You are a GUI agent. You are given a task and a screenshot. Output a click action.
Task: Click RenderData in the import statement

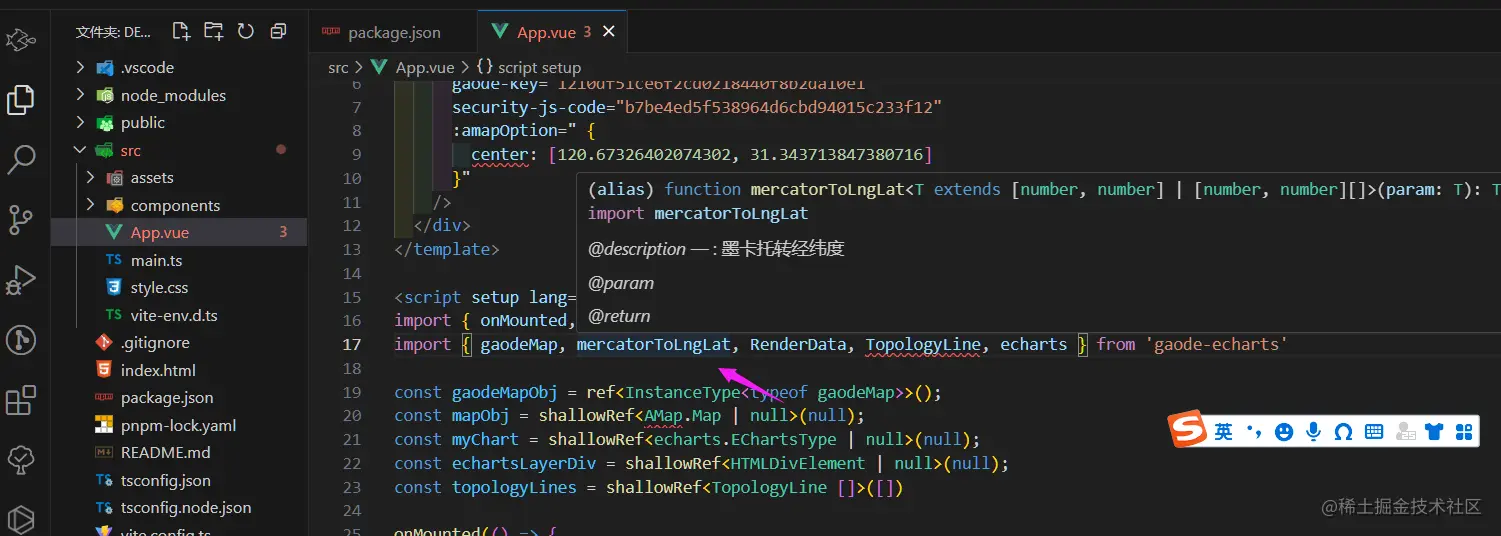(x=798, y=344)
